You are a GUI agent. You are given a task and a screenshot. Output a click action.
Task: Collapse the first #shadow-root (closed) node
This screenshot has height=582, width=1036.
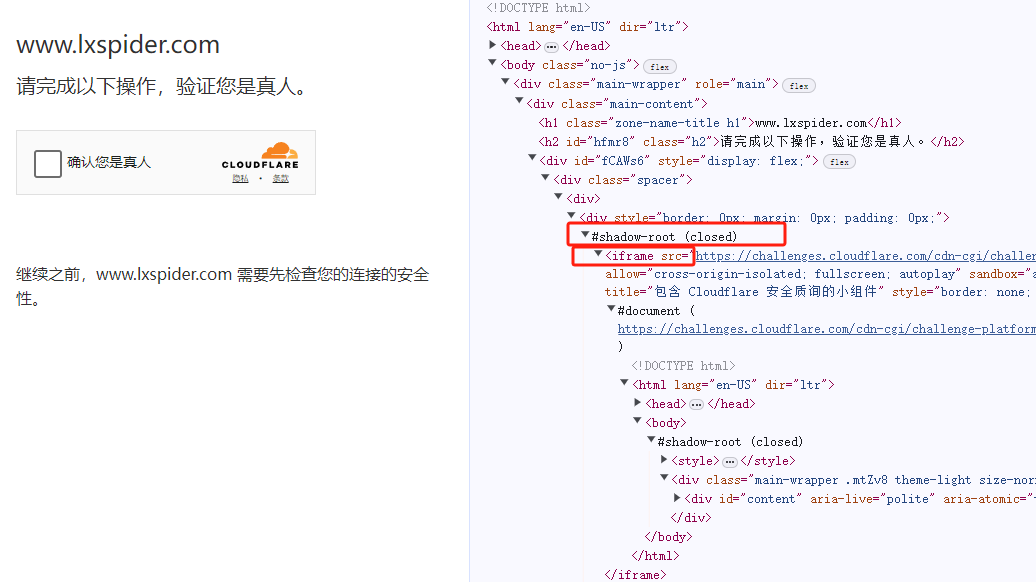585,235
